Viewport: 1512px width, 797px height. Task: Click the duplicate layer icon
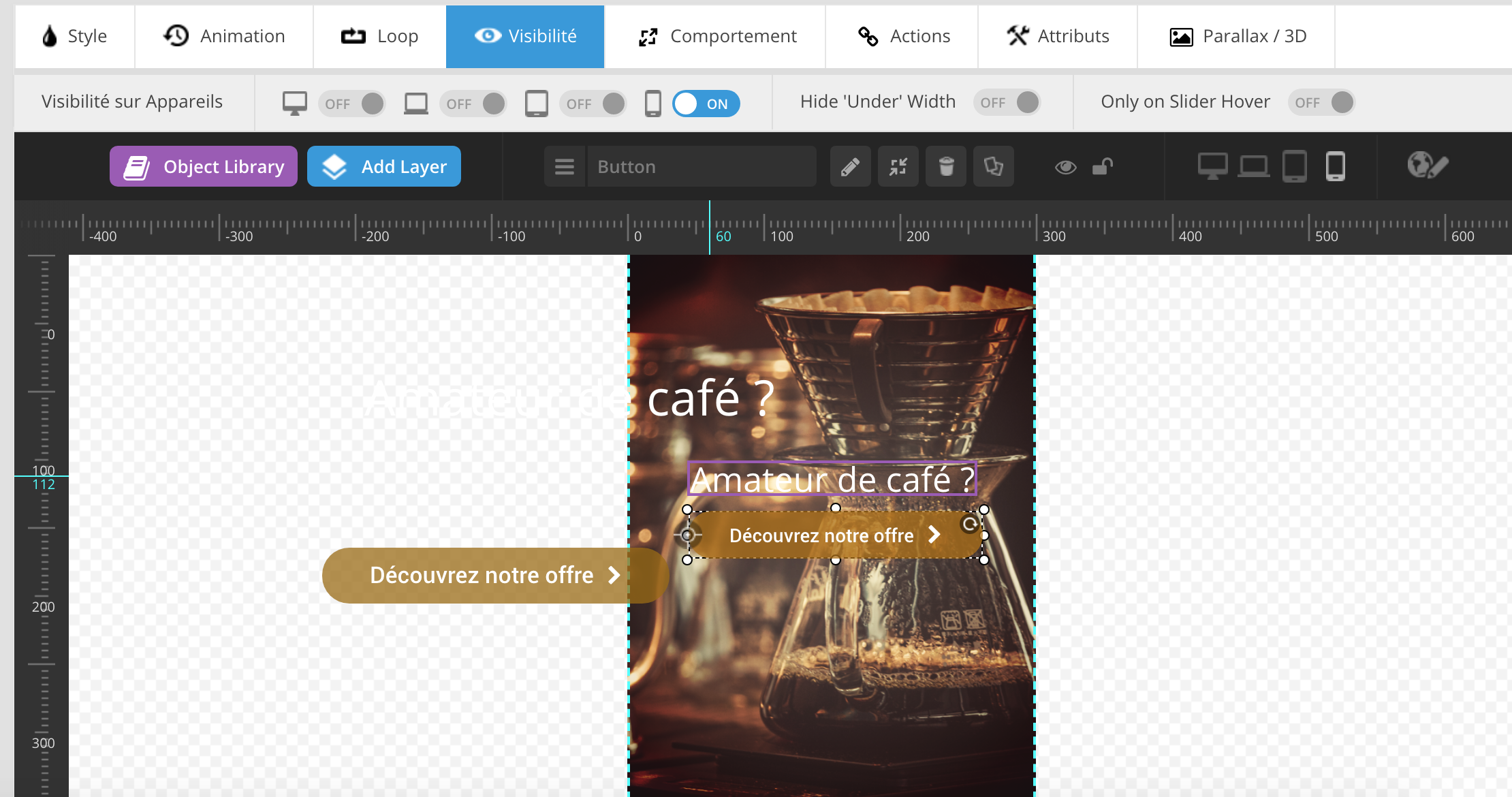point(994,166)
